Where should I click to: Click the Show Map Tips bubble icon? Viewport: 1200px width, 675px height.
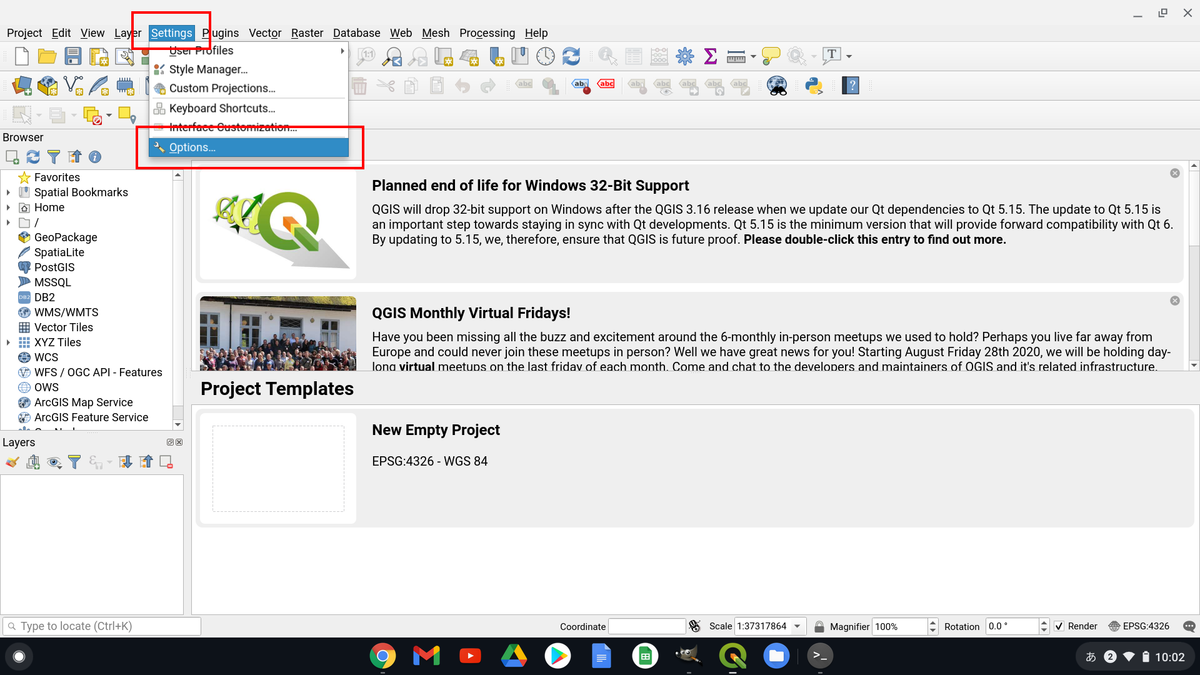(770, 57)
